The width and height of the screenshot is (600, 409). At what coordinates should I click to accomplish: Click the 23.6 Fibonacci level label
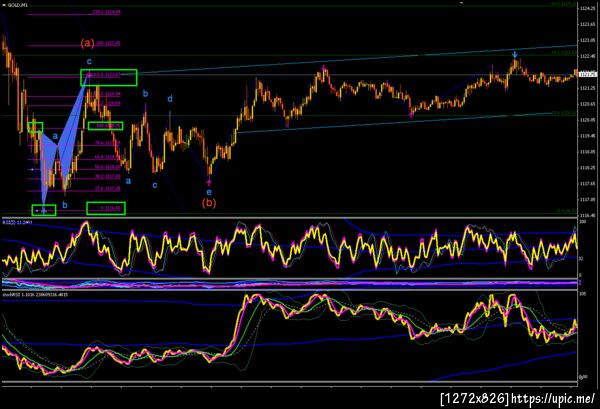pos(108,188)
